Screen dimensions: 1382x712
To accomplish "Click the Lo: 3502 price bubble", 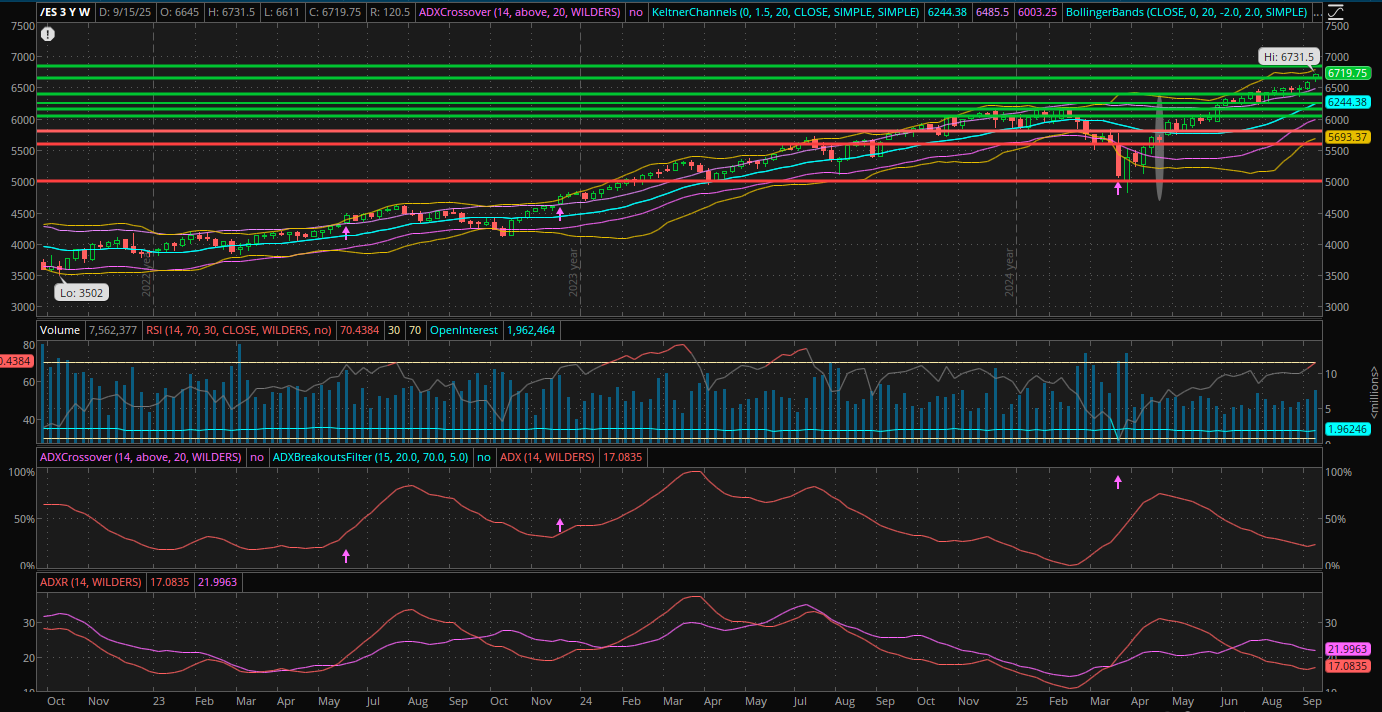I will (80, 293).
